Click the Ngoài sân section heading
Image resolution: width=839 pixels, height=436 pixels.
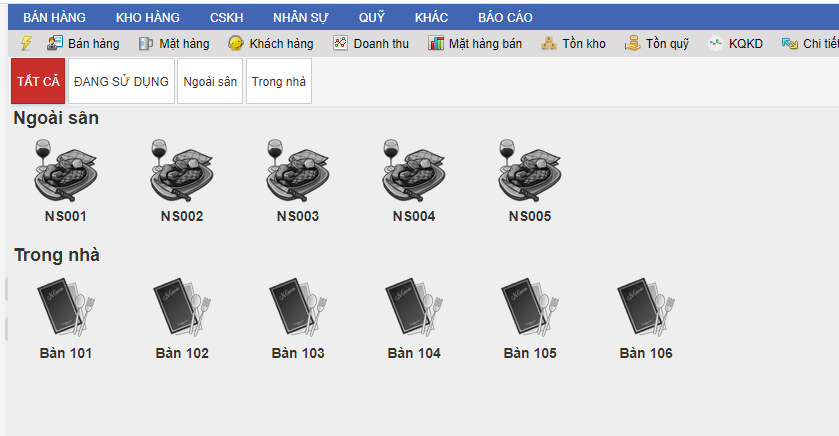[56, 118]
